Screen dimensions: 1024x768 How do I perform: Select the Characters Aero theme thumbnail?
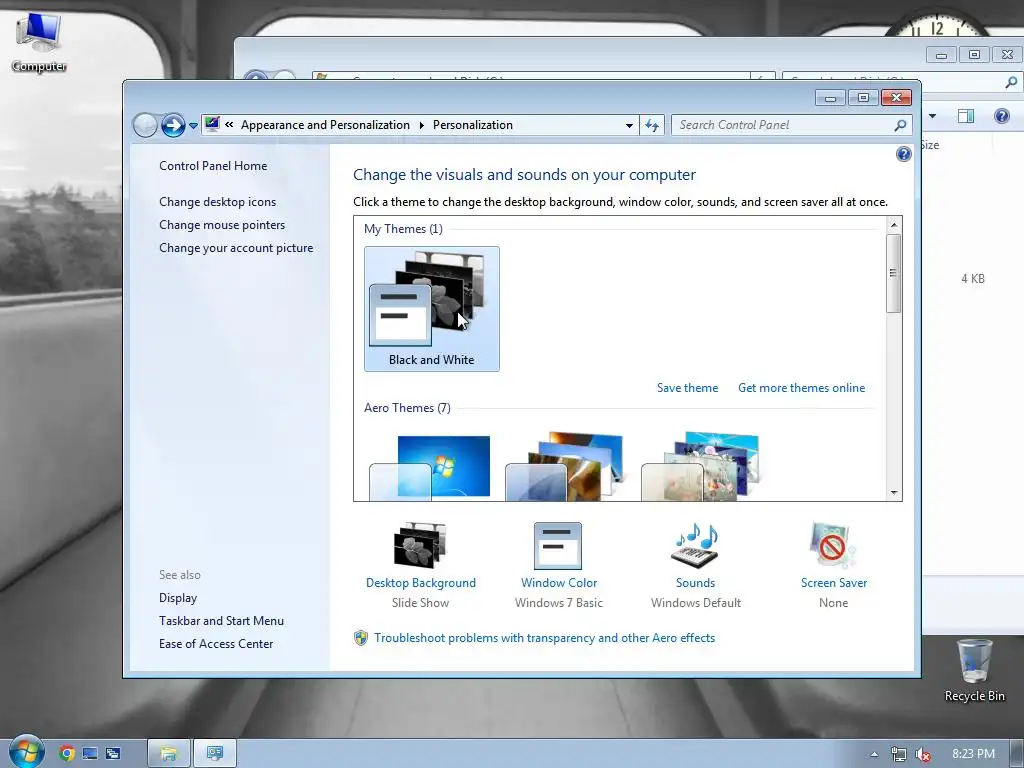[x=701, y=466]
